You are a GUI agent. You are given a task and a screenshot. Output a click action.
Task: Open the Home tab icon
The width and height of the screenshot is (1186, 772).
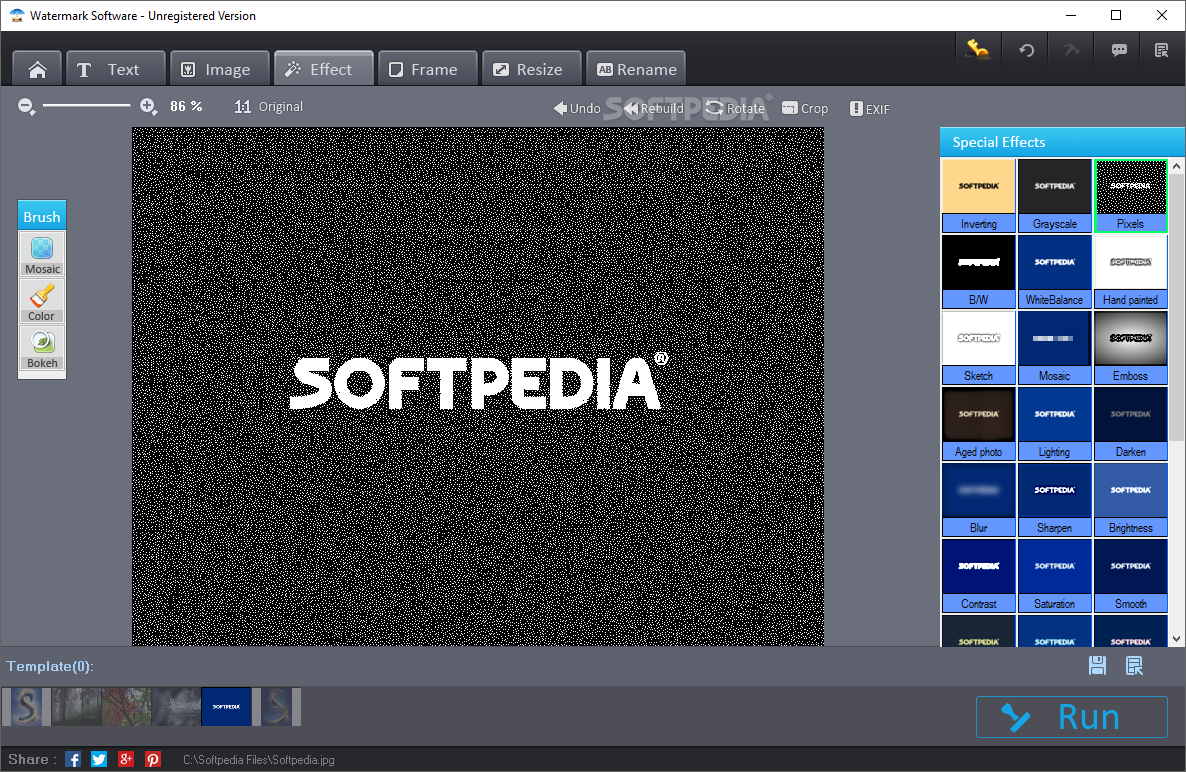pos(37,70)
